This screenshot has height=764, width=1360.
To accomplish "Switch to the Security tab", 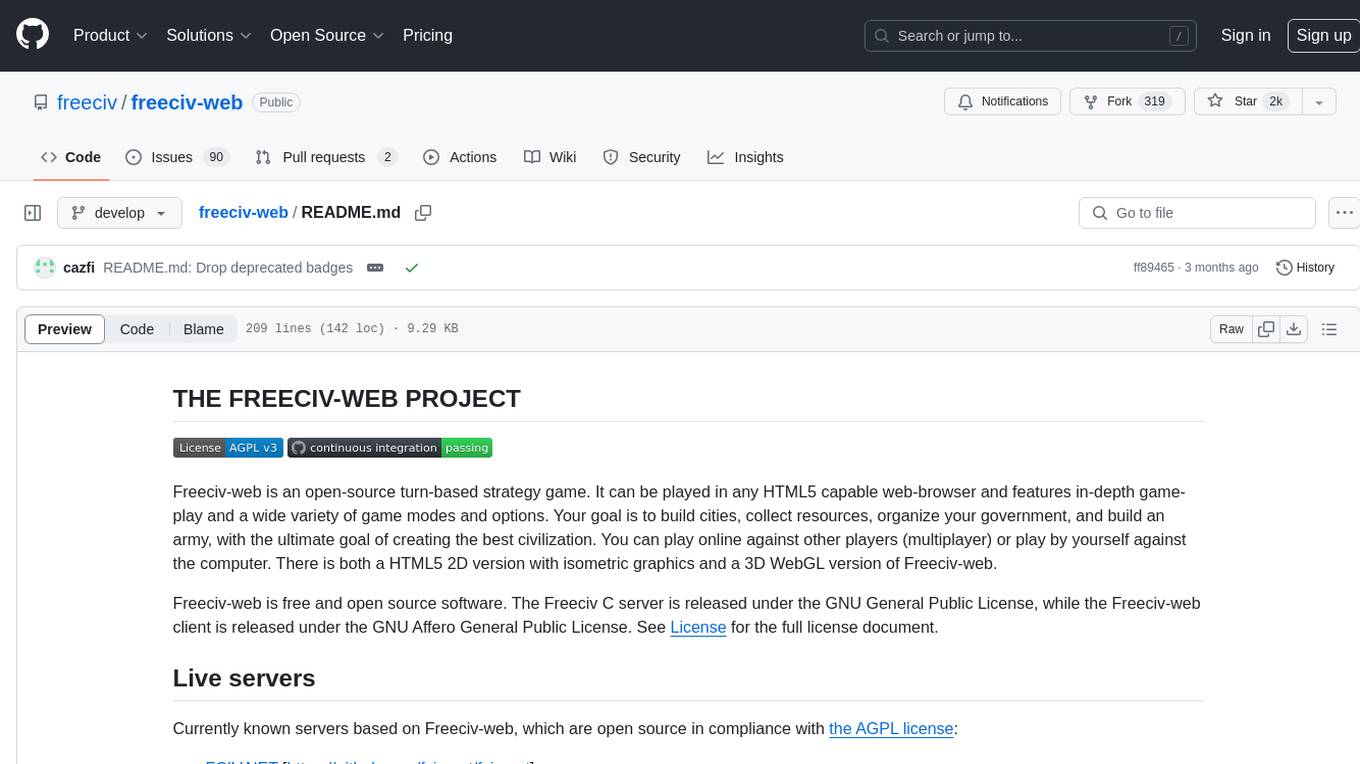I will (x=642, y=157).
